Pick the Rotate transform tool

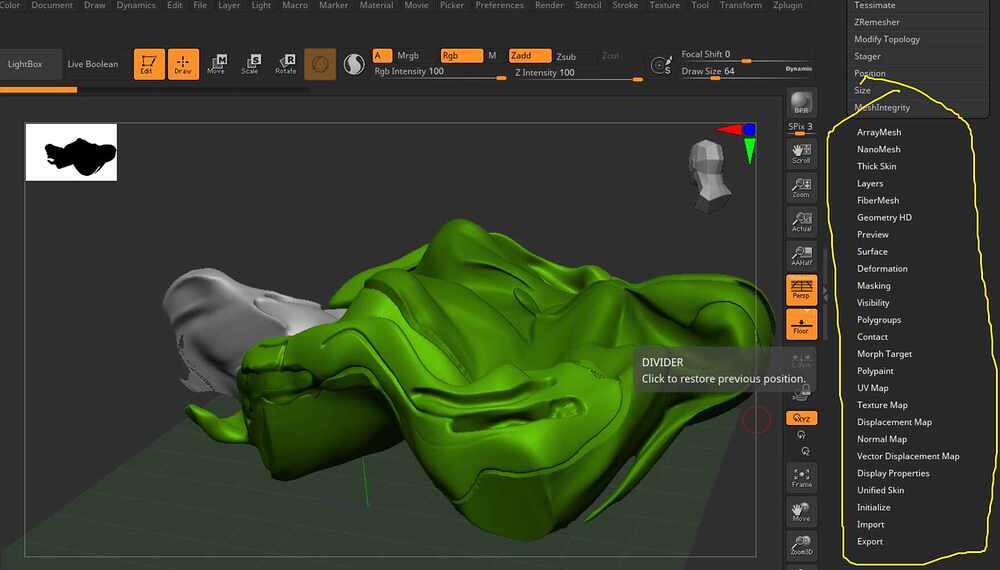coord(285,64)
